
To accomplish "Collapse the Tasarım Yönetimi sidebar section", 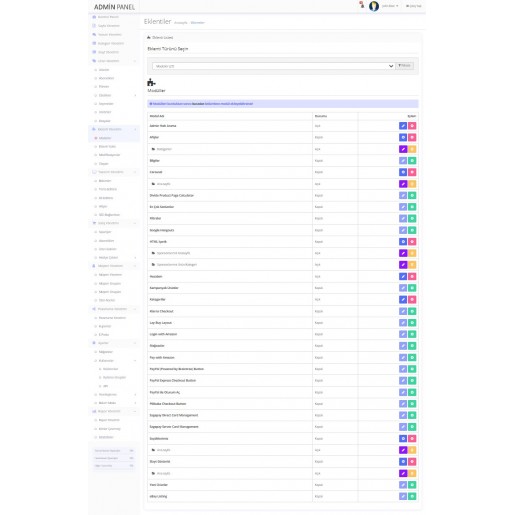I will [x=114, y=172].
